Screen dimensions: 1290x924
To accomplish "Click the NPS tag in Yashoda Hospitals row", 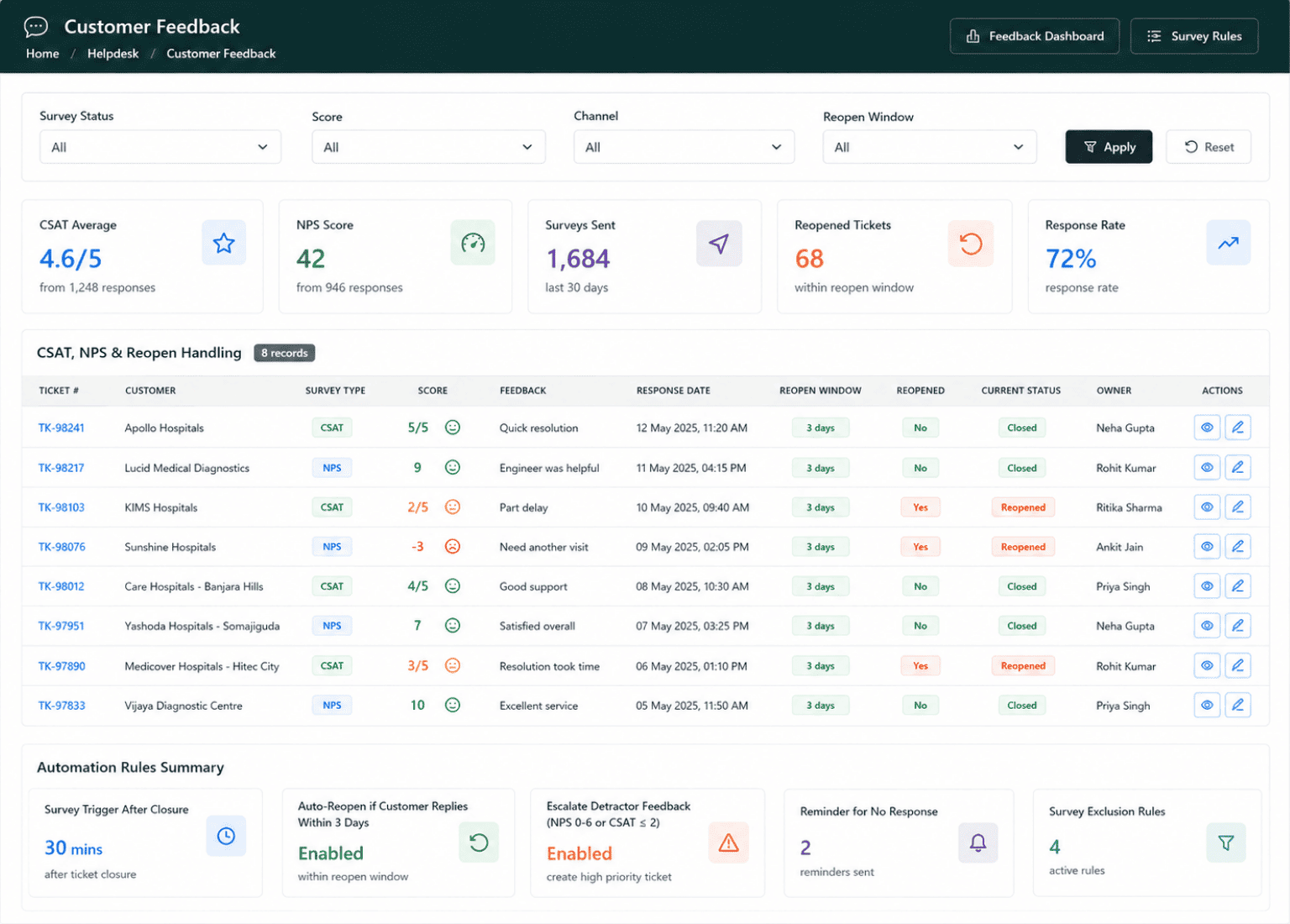I will pos(332,626).
